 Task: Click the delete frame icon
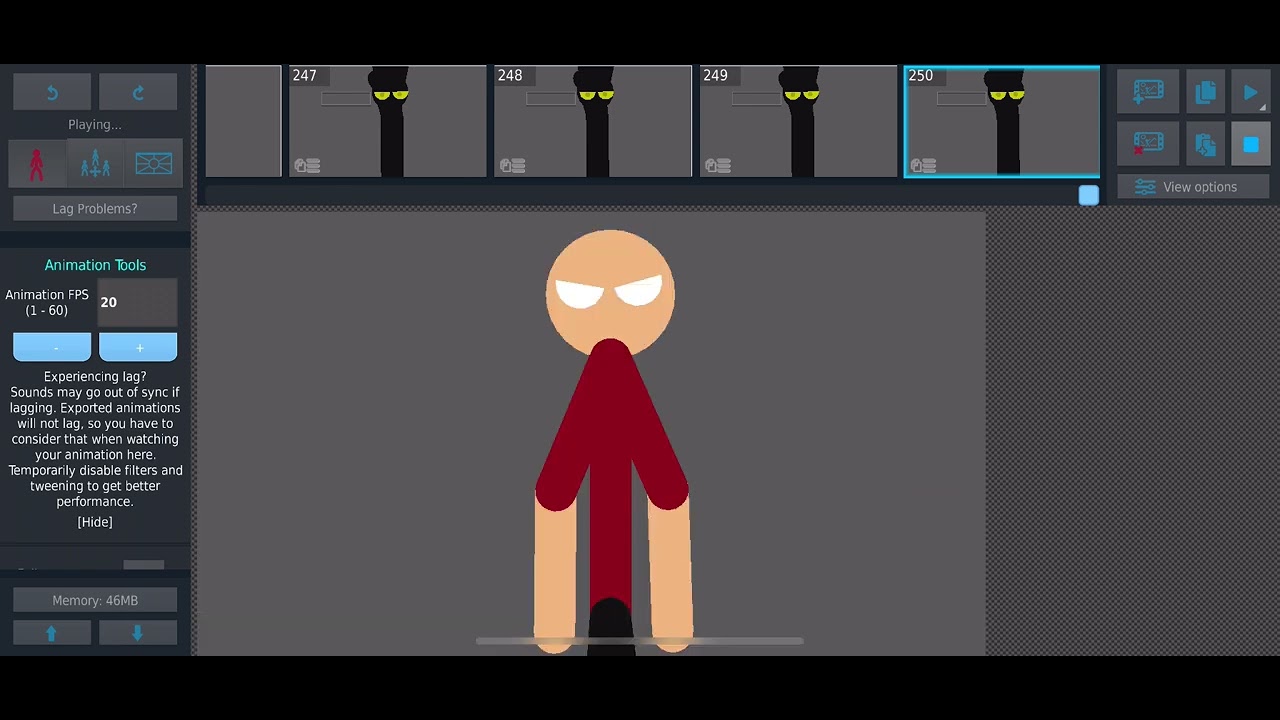pyautogui.click(x=1148, y=145)
